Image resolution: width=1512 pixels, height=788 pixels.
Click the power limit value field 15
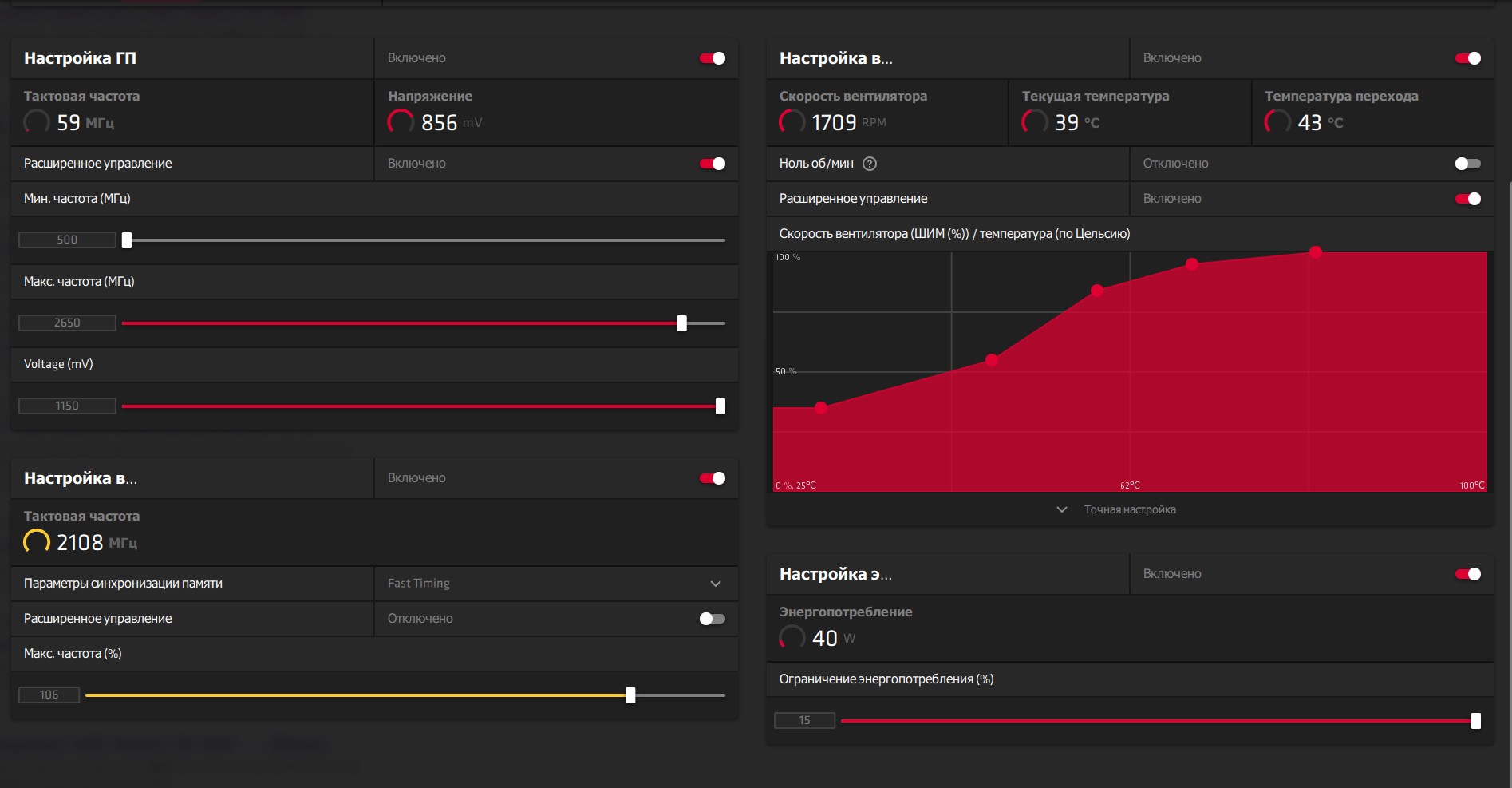coord(804,720)
